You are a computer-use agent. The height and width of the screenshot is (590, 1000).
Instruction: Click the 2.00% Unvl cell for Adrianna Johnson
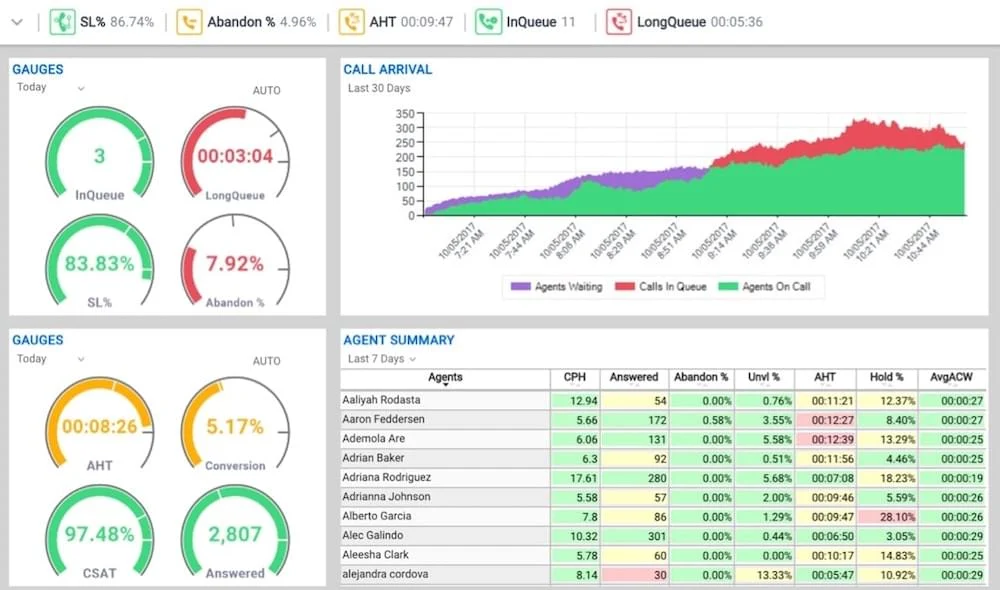(764, 498)
